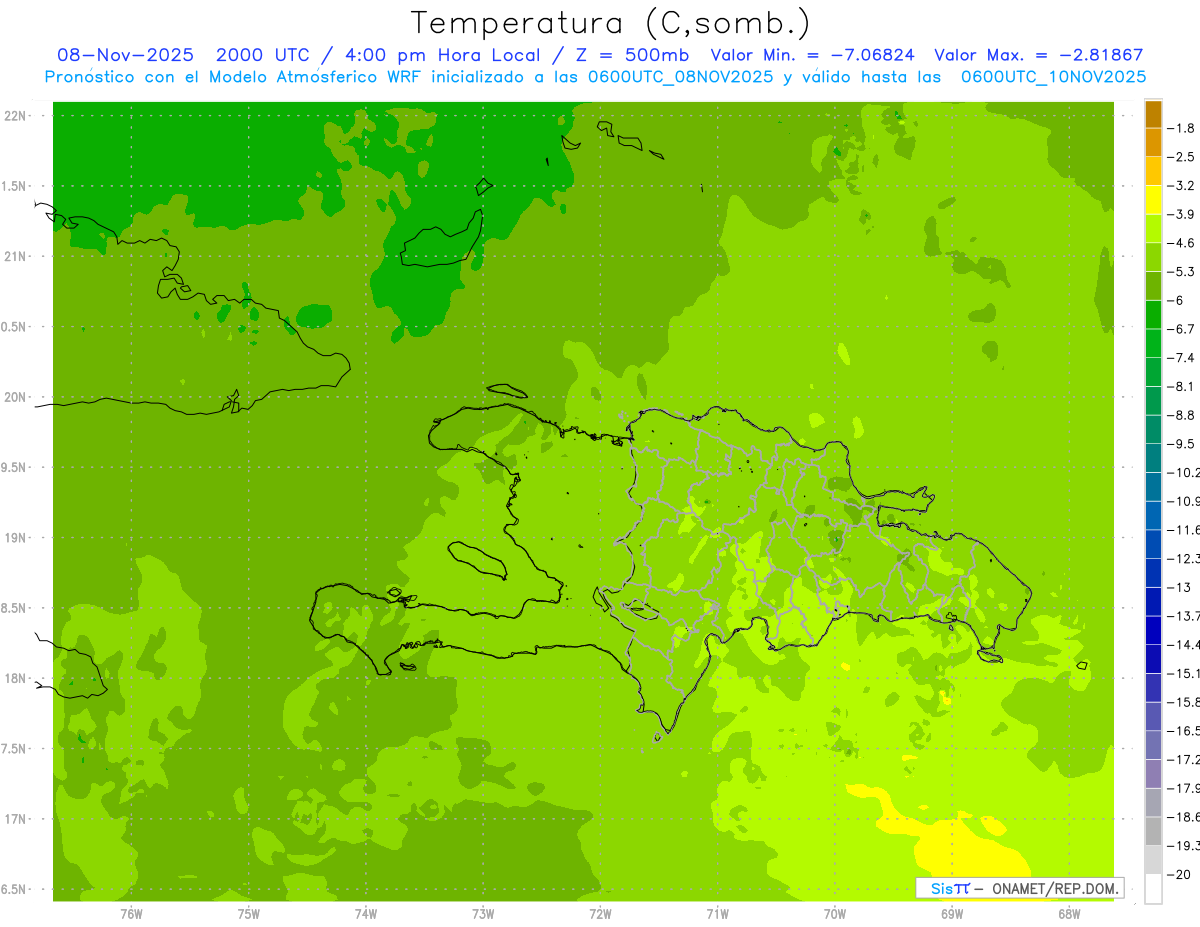Pick the blue swatch between -13 and -13.7
This screenshot has width=1200, height=927.
click(1153, 602)
